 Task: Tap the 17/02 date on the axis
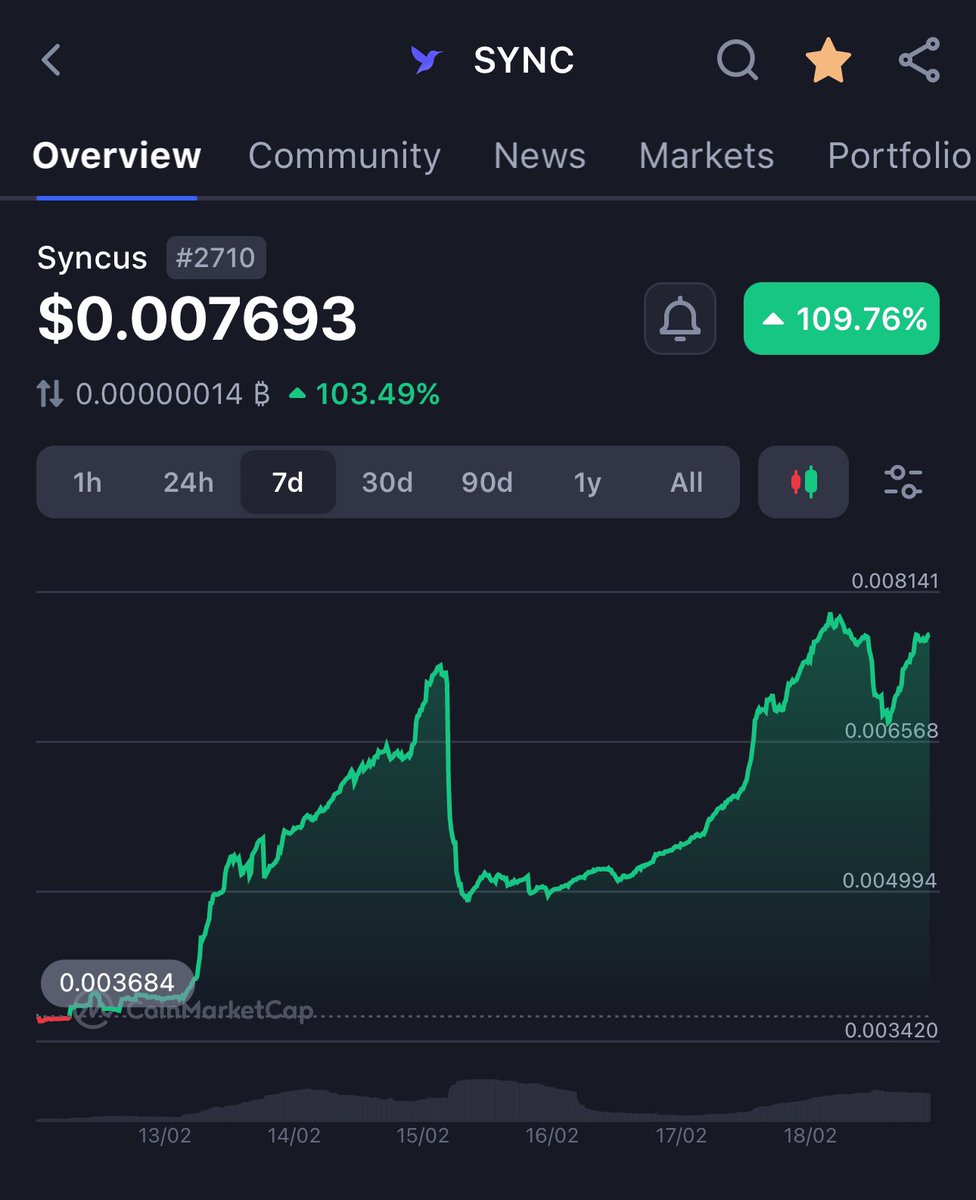(x=680, y=1136)
